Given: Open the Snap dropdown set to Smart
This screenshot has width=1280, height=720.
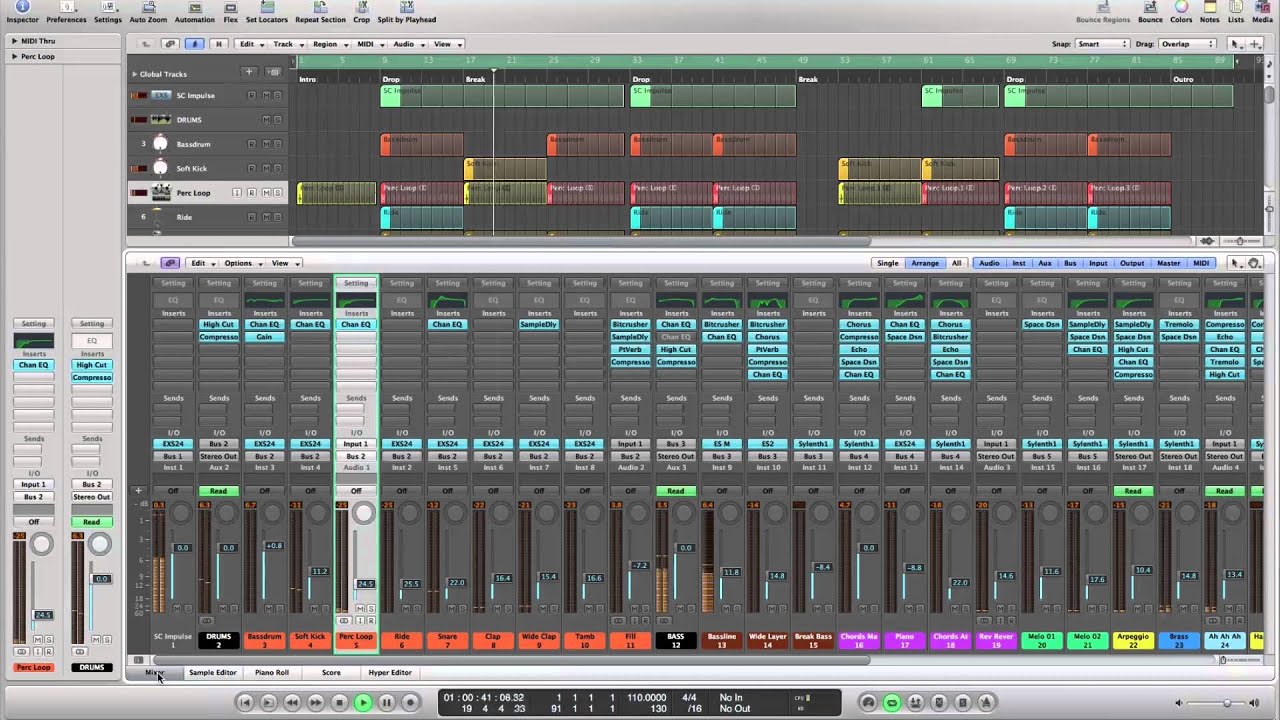Looking at the screenshot, I should [x=1101, y=44].
